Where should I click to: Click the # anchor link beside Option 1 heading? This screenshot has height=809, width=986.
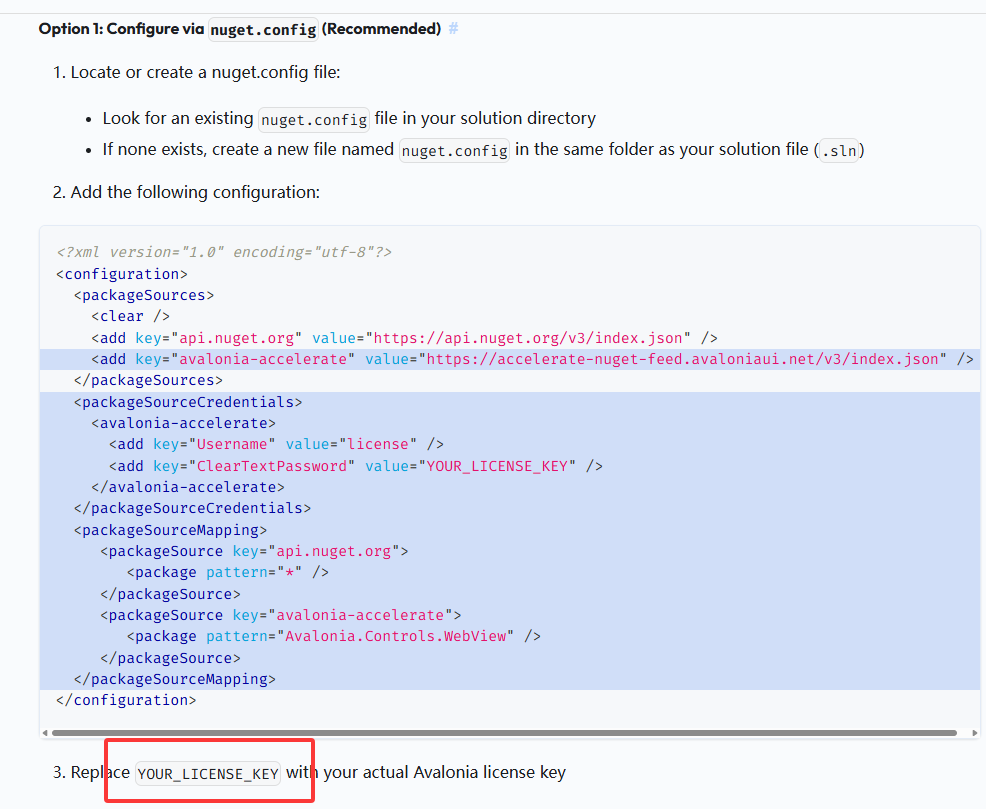pyautogui.click(x=453, y=29)
